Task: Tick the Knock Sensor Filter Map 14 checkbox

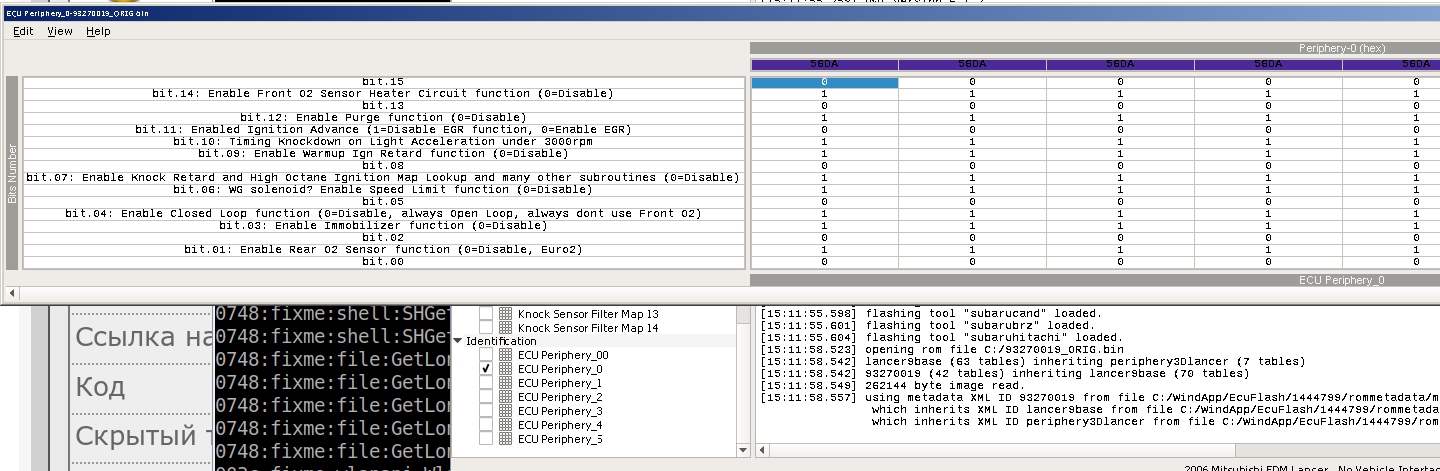Action: [486, 328]
